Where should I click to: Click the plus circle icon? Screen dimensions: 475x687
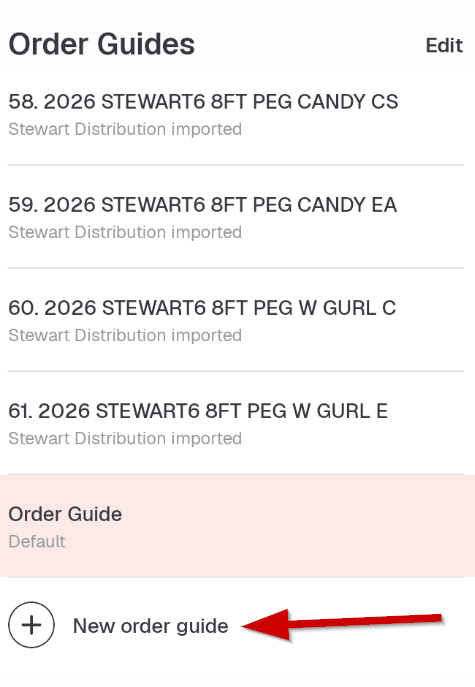tap(32, 625)
